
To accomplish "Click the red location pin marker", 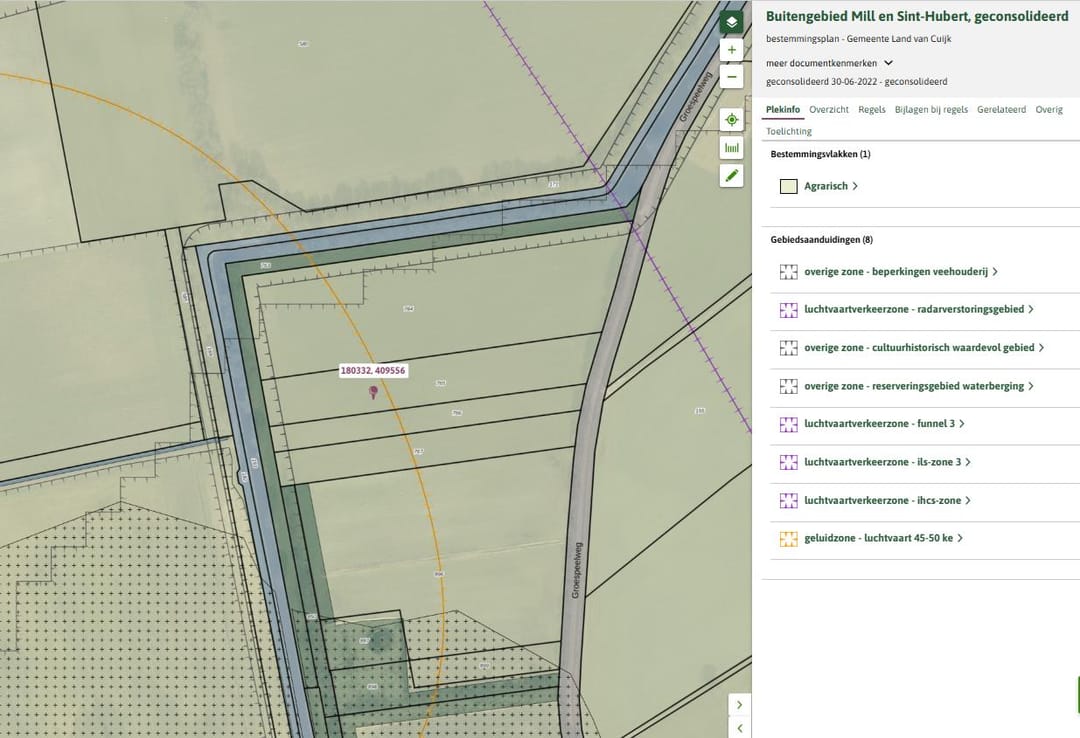I will click(x=374, y=392).
